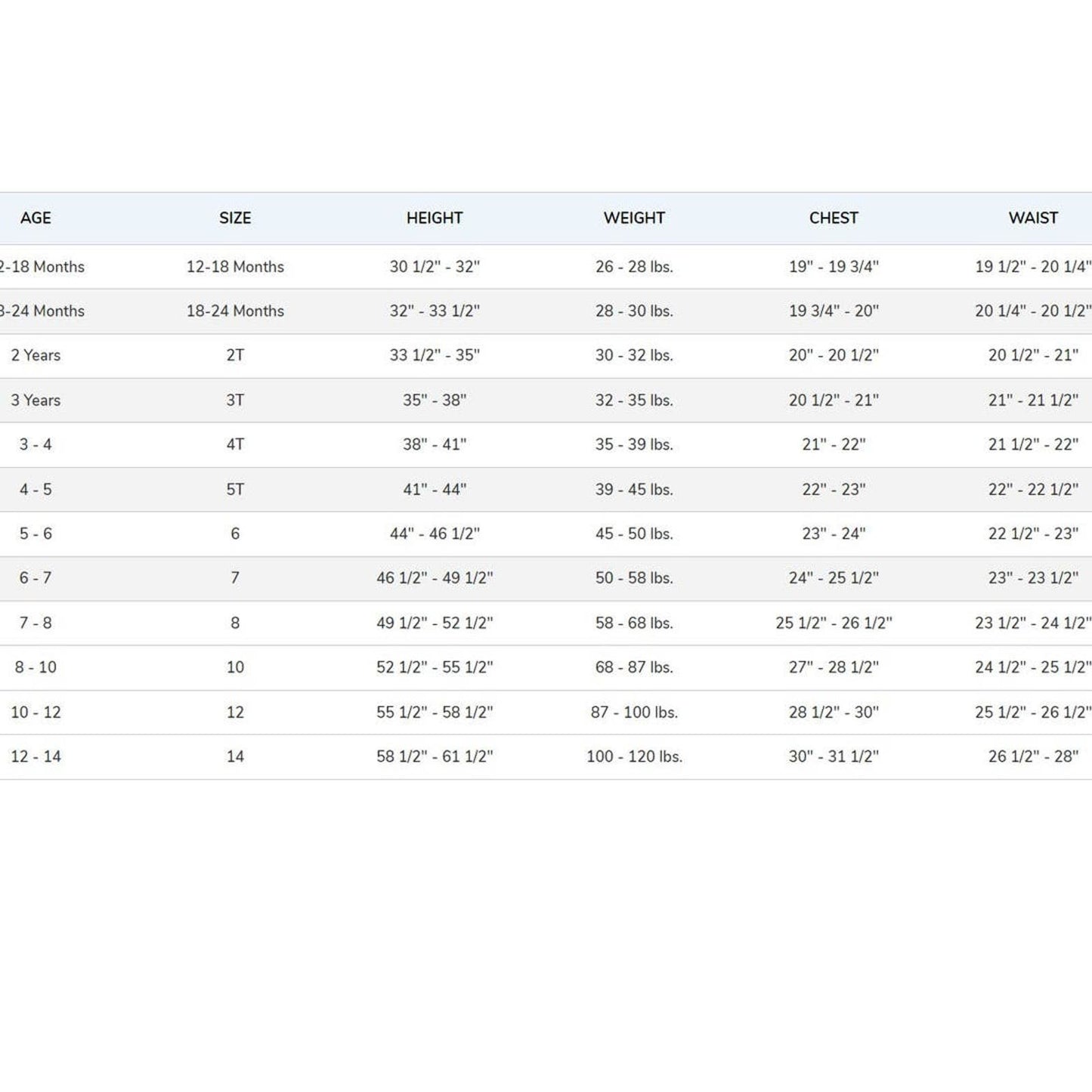Click chest cell 27" - 28 1/2"
1092x1092 pixels.
[x=834, y=667]
